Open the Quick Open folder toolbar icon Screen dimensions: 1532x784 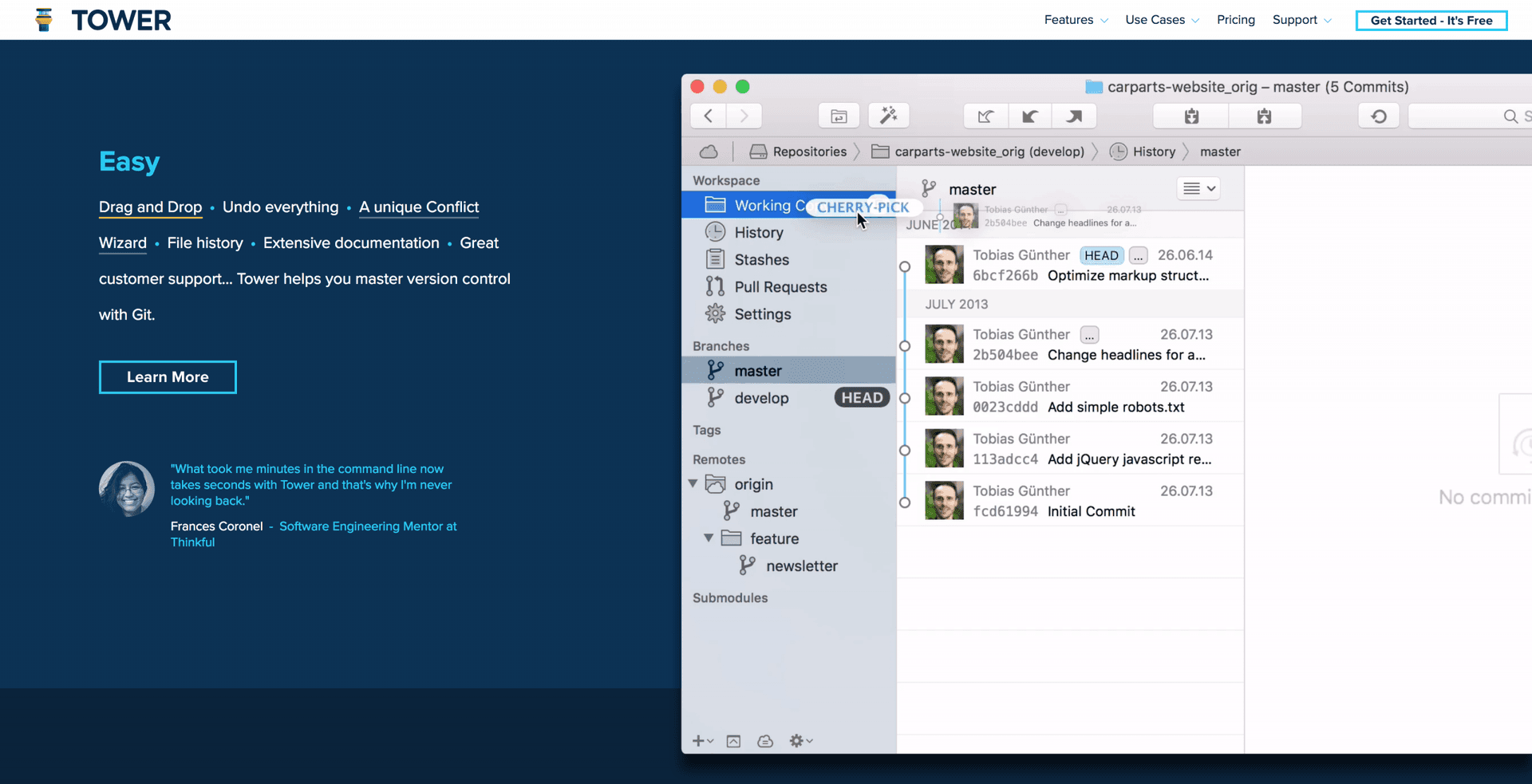coord(839,116)
